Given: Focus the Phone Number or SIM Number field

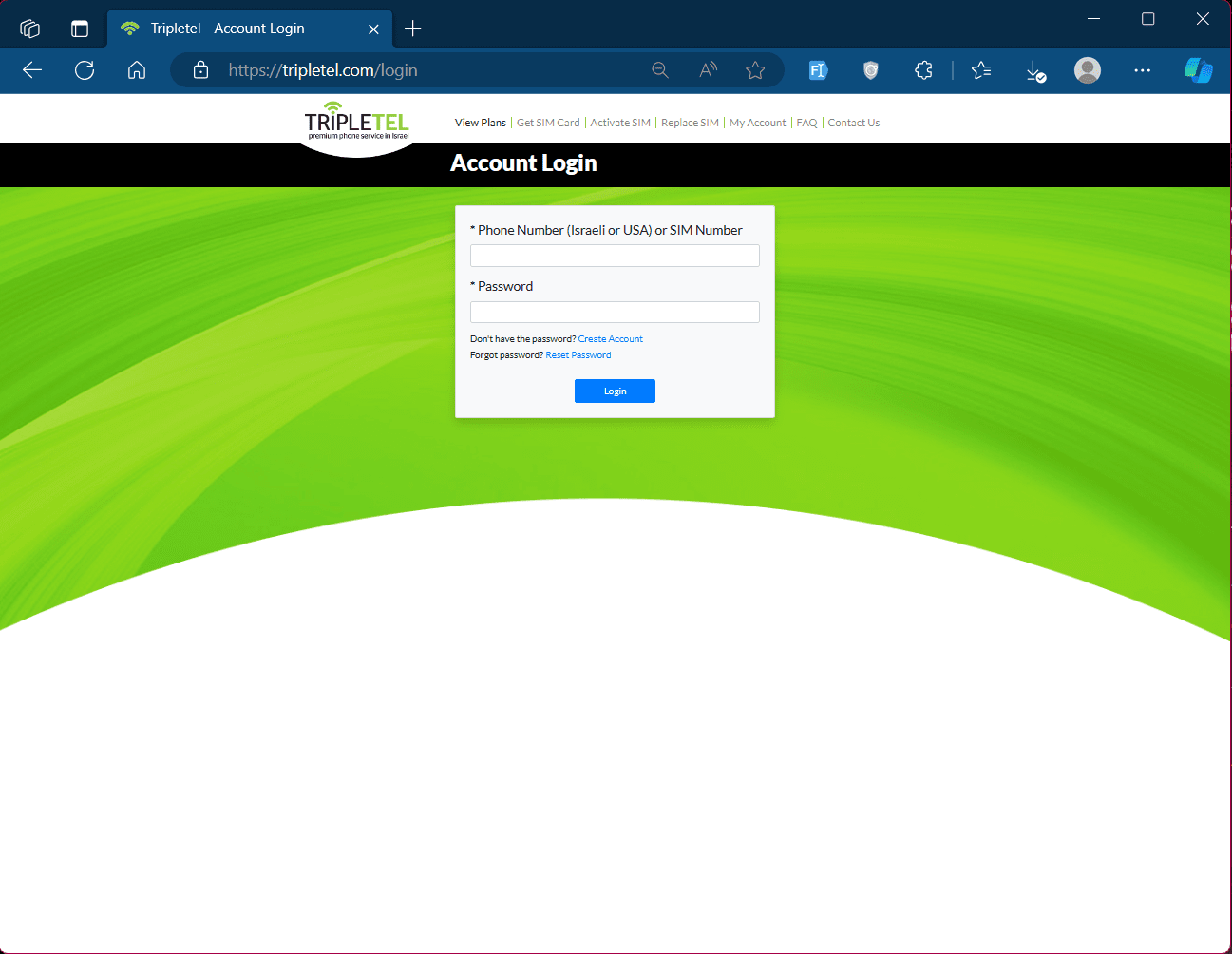Looking at the screenshot, I should [615, 256].
